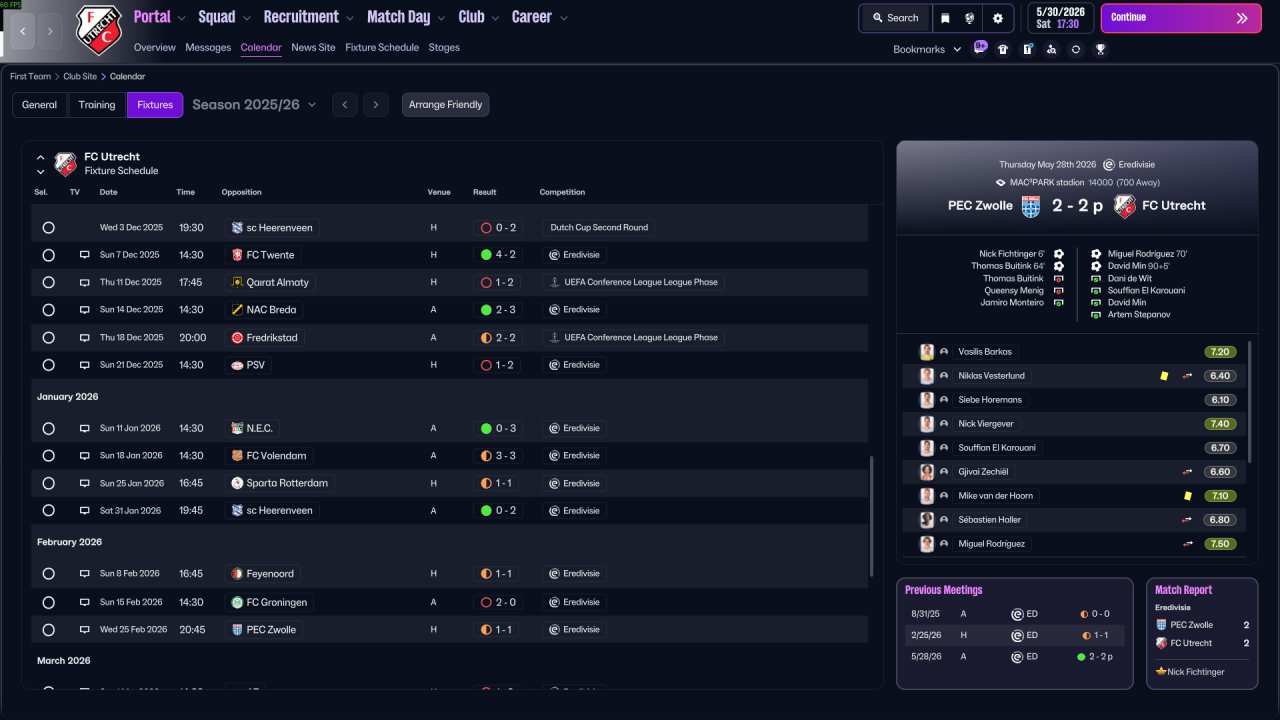This screenshot has height=720, width=1280.
Task: Collapse the FC Utrecht fixture schedule up chevron
Action: 41,157
